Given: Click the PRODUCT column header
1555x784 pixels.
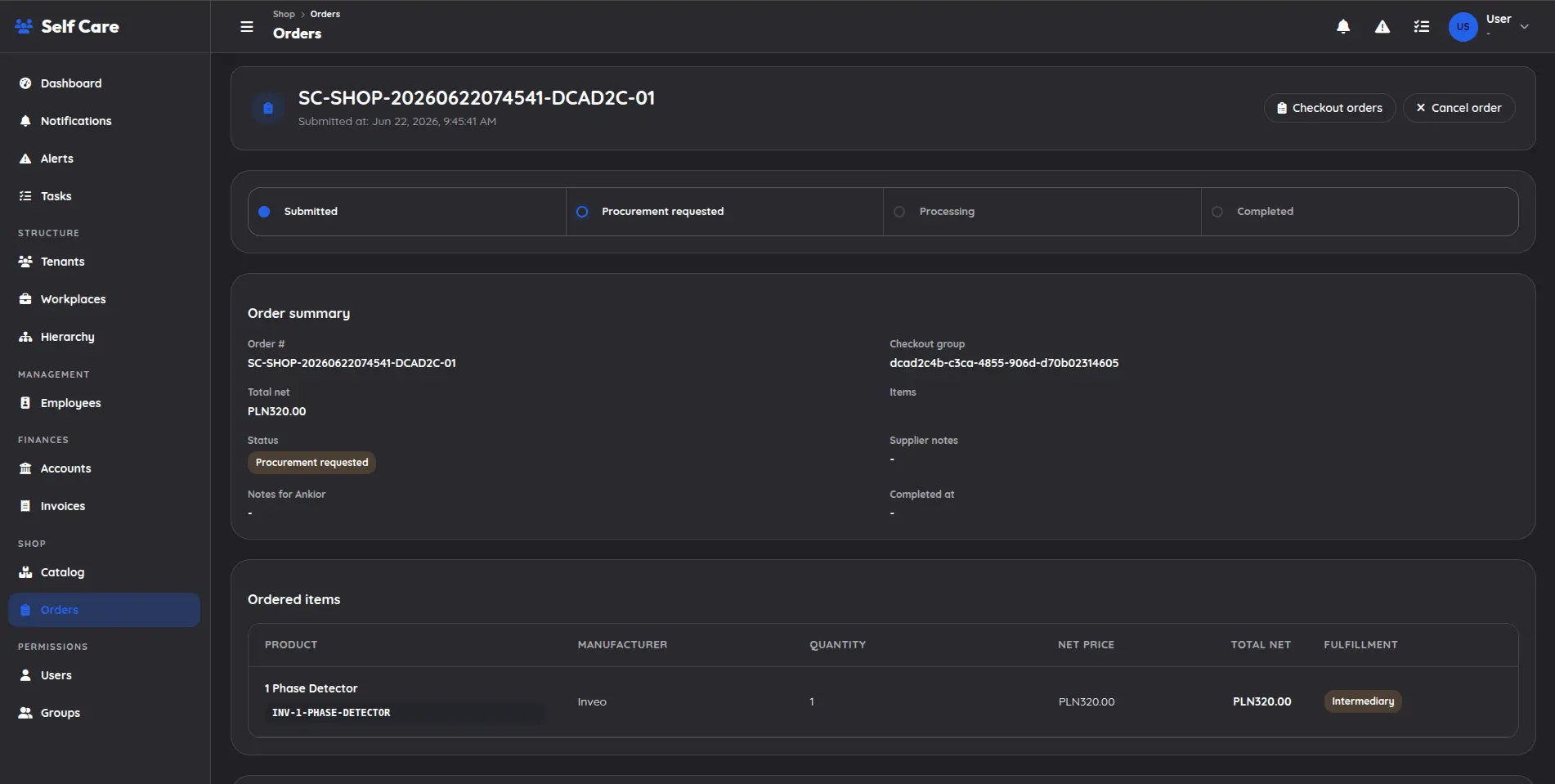Looking at the screenshot, I should click(291, 645).
